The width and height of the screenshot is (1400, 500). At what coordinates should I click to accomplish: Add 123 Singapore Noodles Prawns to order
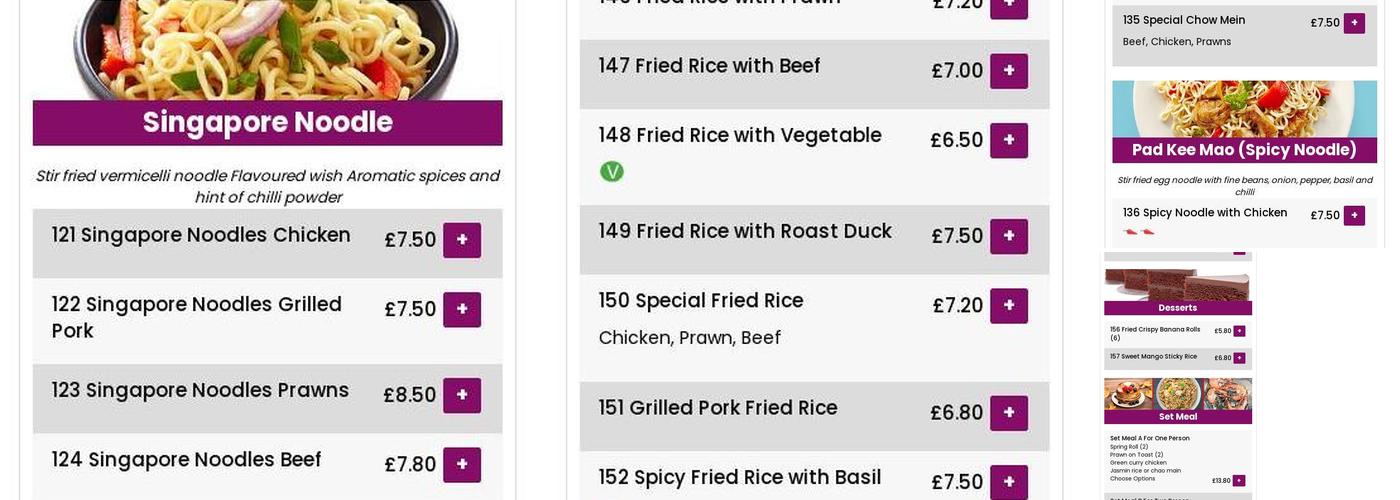tap(462, 395)
